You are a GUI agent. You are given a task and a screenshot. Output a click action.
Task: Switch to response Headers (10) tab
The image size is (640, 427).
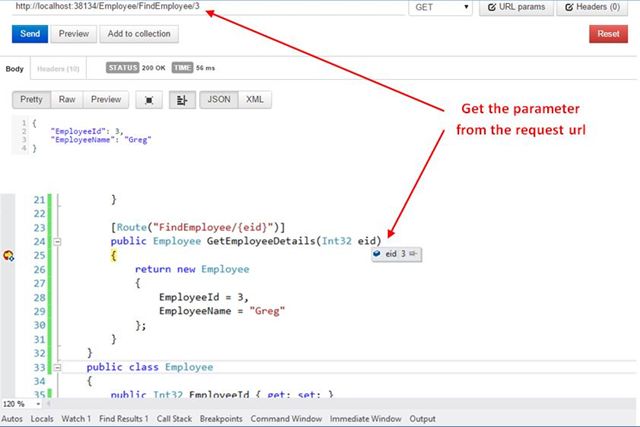point(58,69)
